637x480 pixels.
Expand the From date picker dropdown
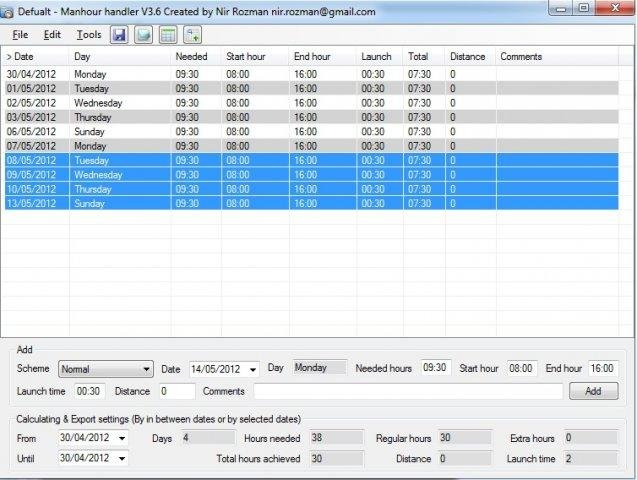point(122,438)
